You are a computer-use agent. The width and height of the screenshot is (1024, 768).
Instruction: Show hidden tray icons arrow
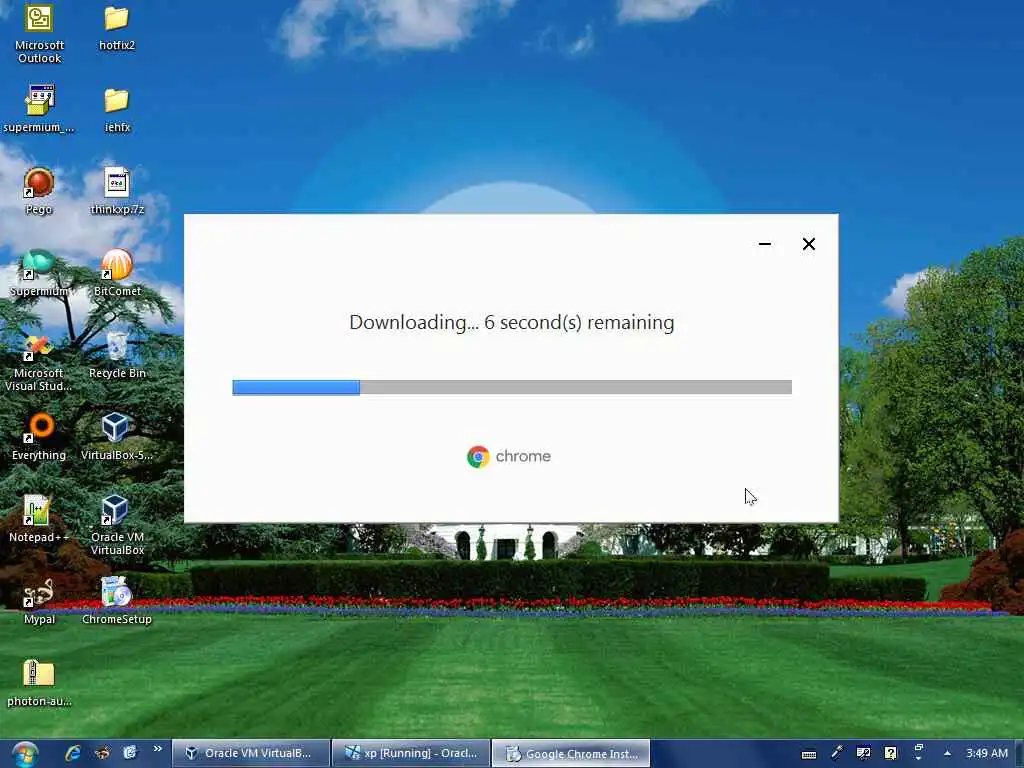[x=947, y=753]
